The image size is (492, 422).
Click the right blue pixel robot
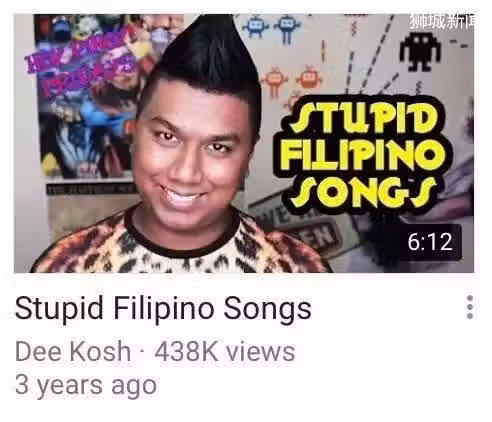point(287,28)
